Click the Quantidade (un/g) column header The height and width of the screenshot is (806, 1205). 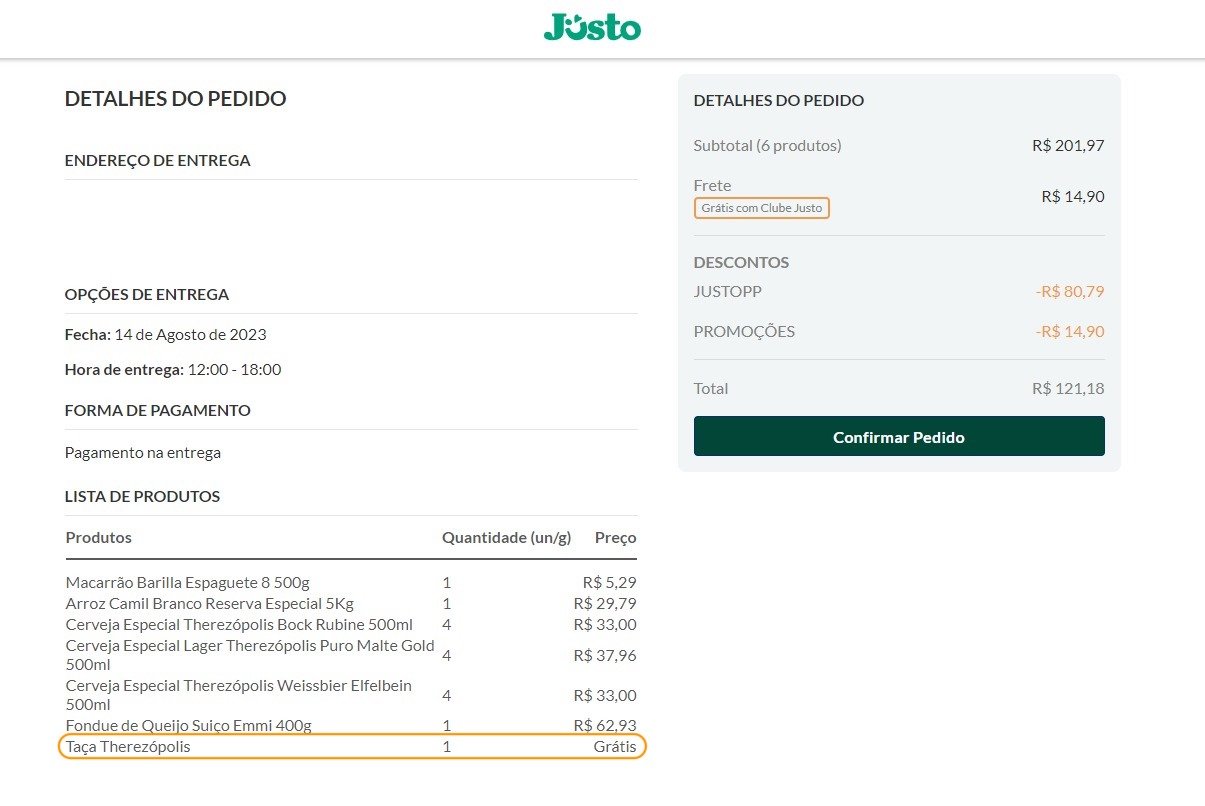pos(507,537)
